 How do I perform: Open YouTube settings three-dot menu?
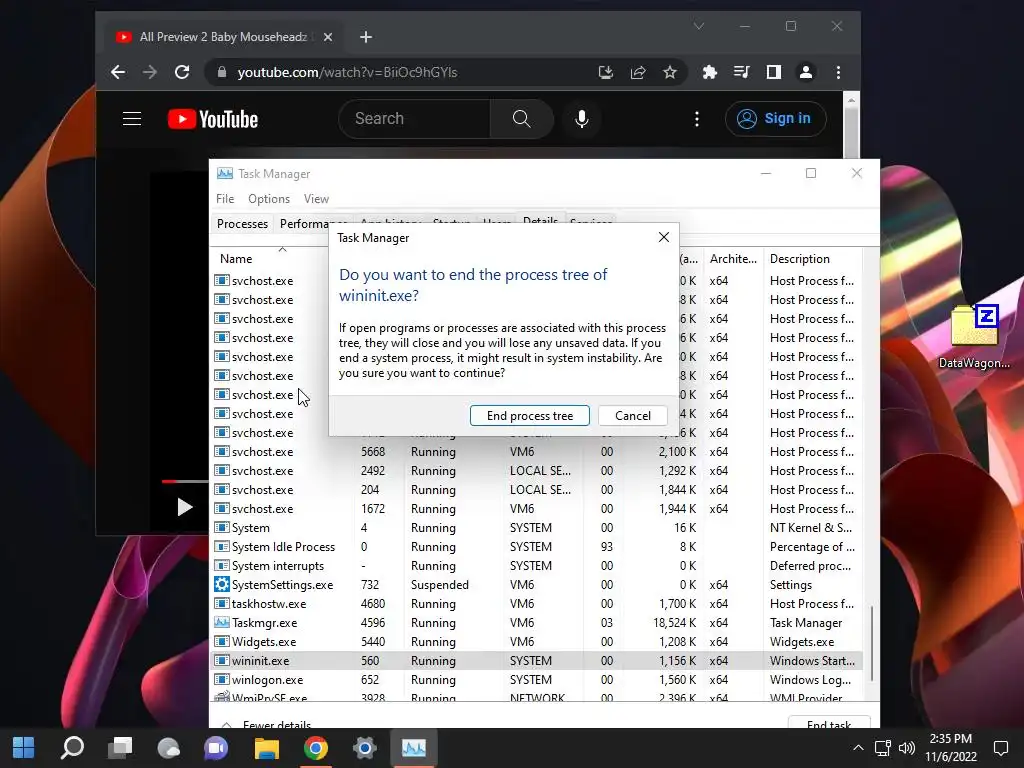(697, 119)
